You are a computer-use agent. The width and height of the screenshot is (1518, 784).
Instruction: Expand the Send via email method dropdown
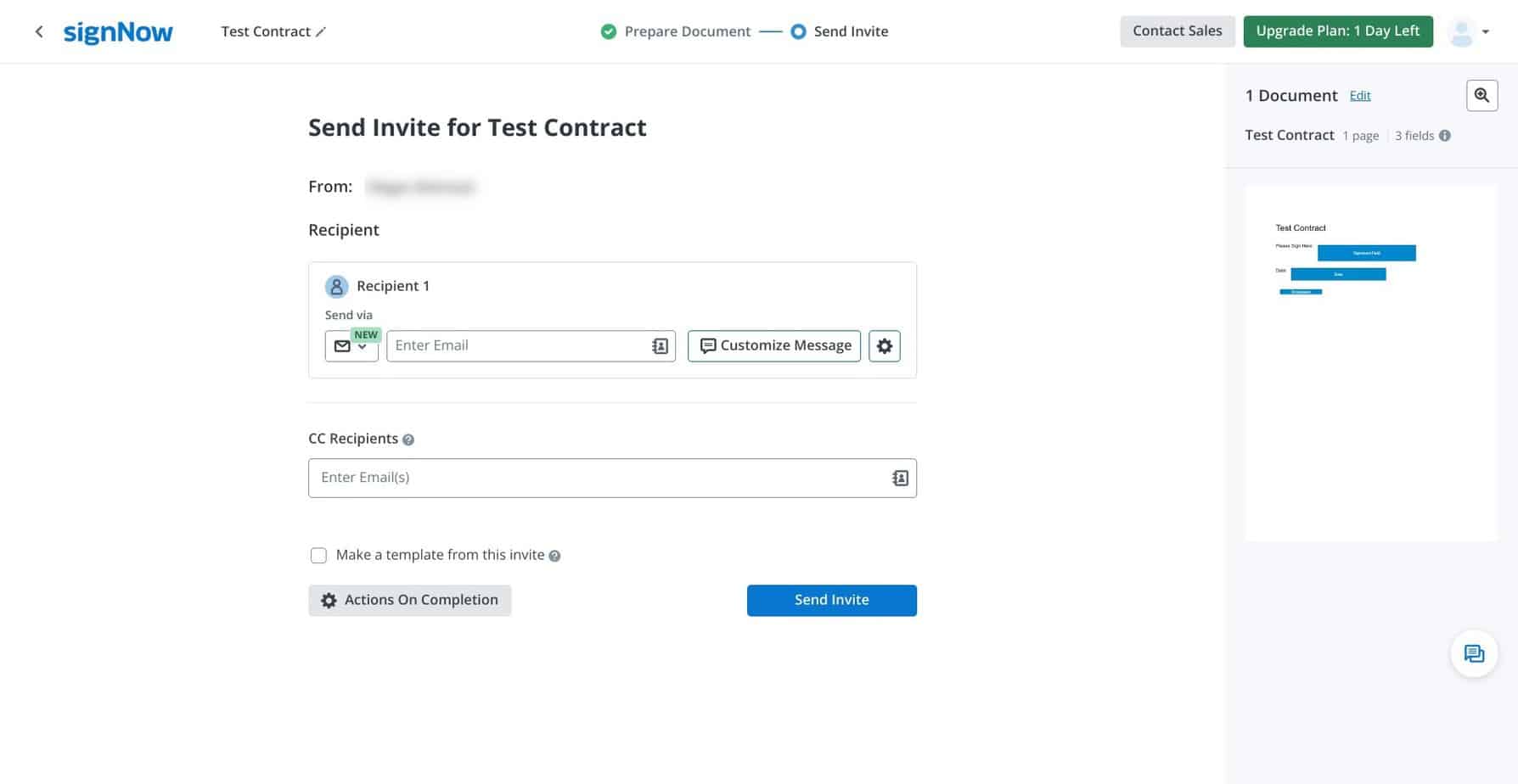(x=351, y=346)
